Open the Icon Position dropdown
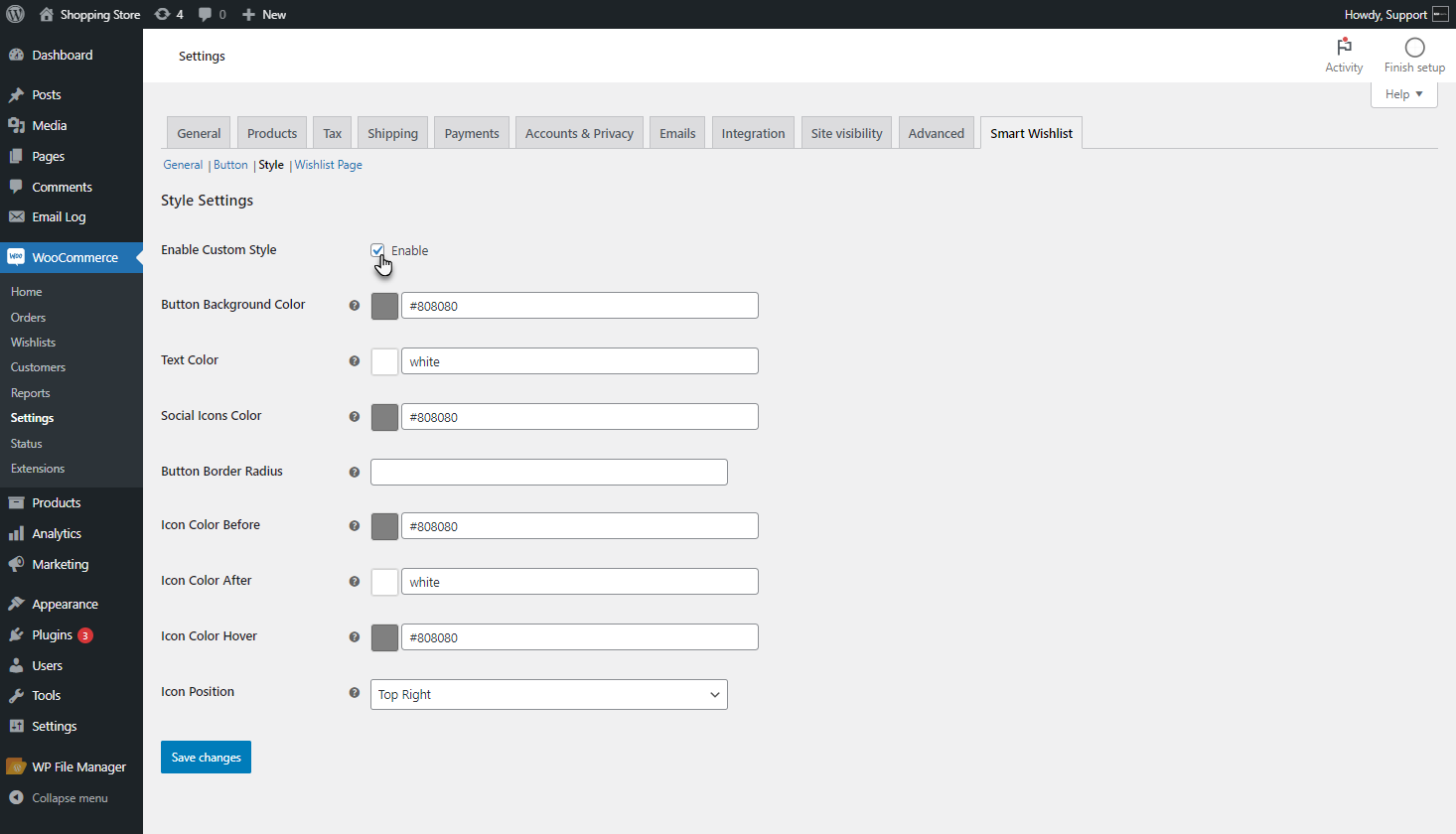Viewport: 1456px width, 834px height. pos(548,694)
